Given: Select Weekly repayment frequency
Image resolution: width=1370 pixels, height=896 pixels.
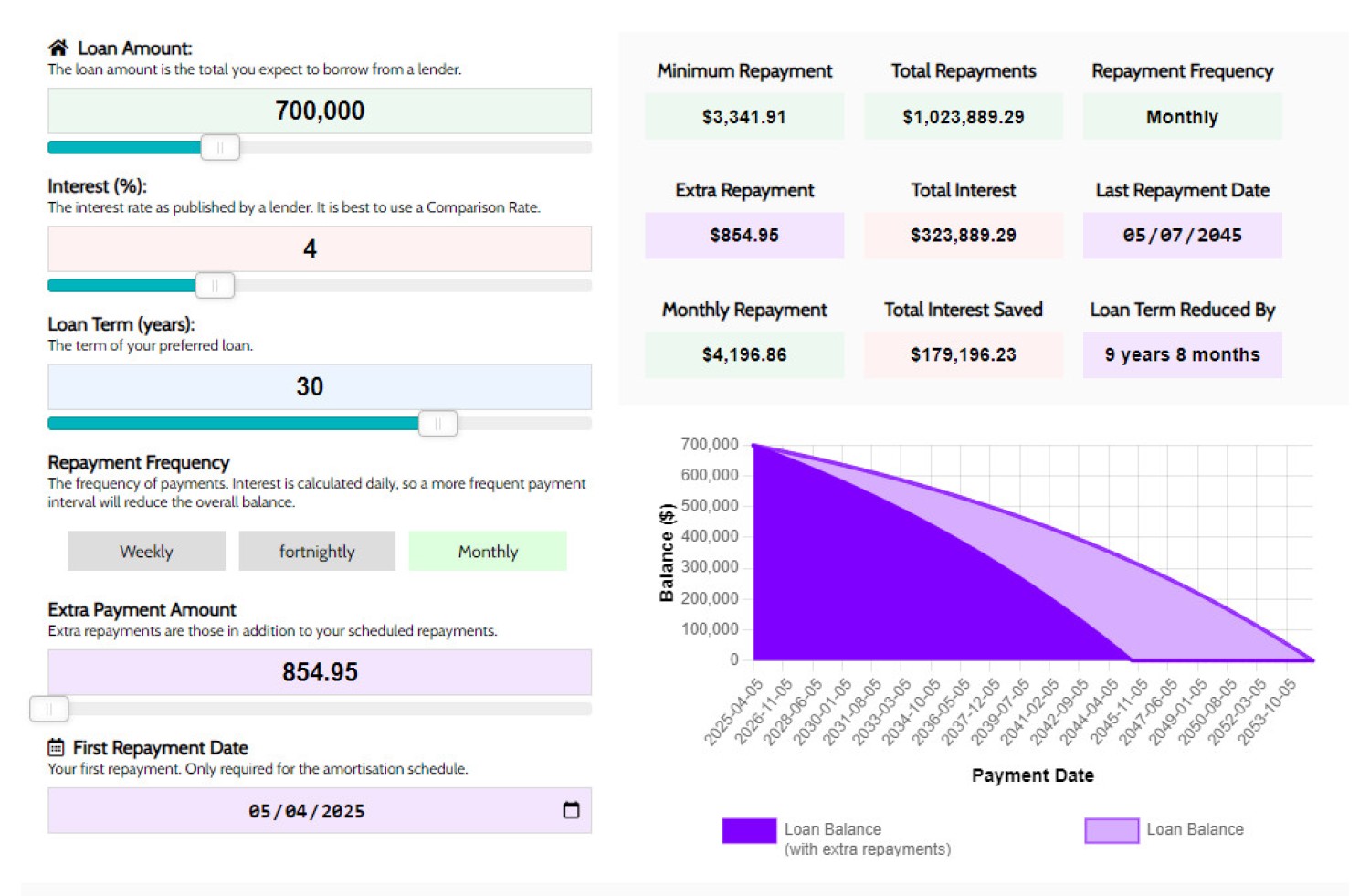Looking at the screenshot, I should tap(146, 551).
